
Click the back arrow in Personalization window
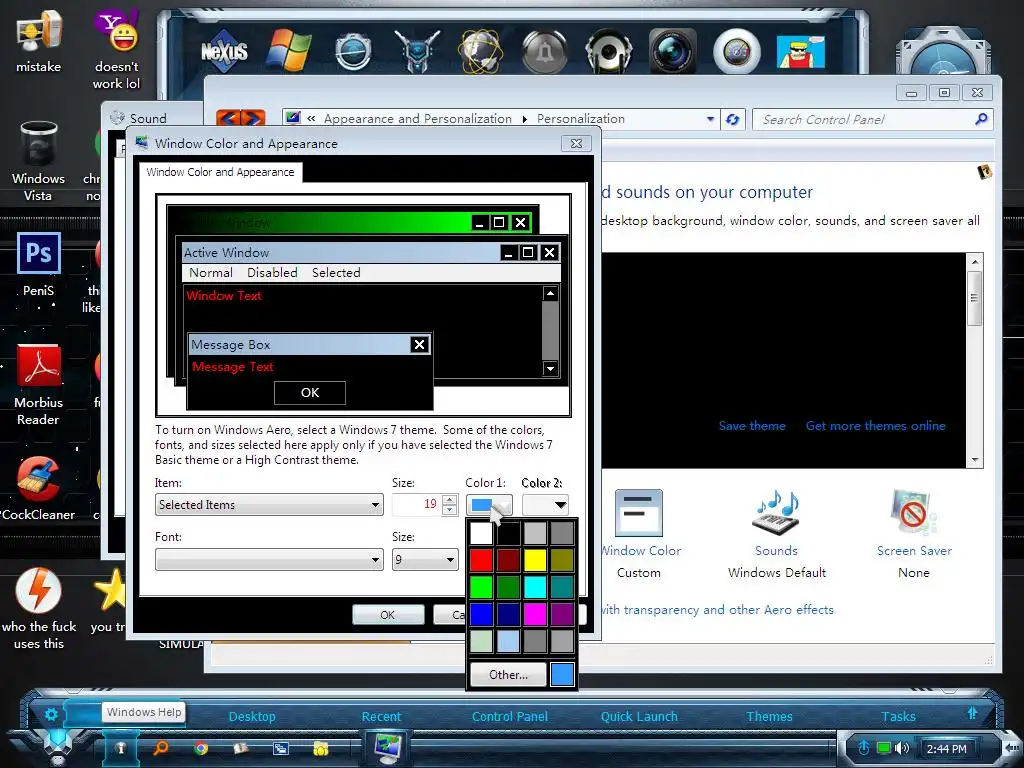click(229, 119)
